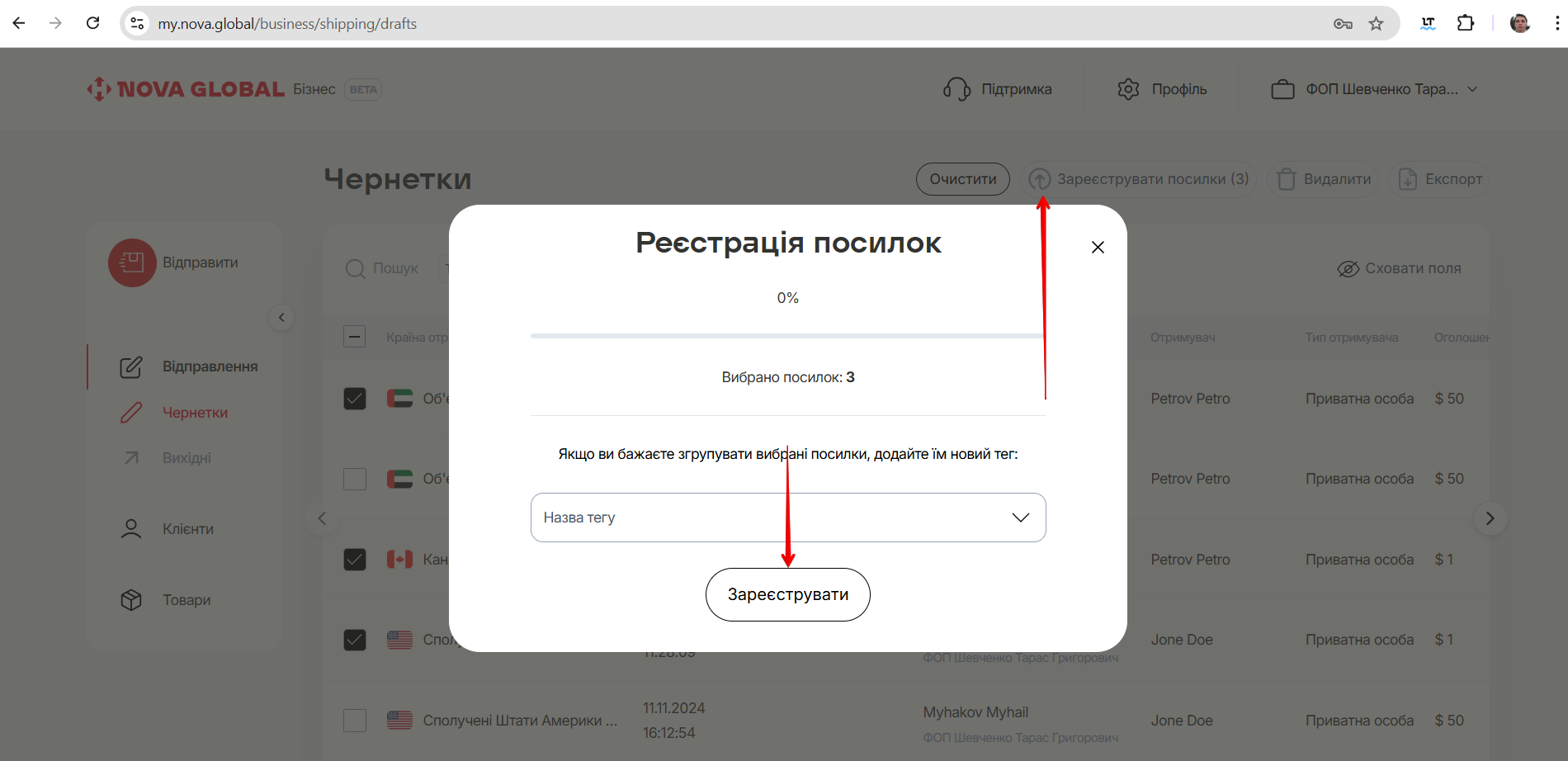The height and width of the screenshot is (761, 1568).
Task: Click the Підтримка headset icon
Action: pyautogui.click(x=956, y=89)
